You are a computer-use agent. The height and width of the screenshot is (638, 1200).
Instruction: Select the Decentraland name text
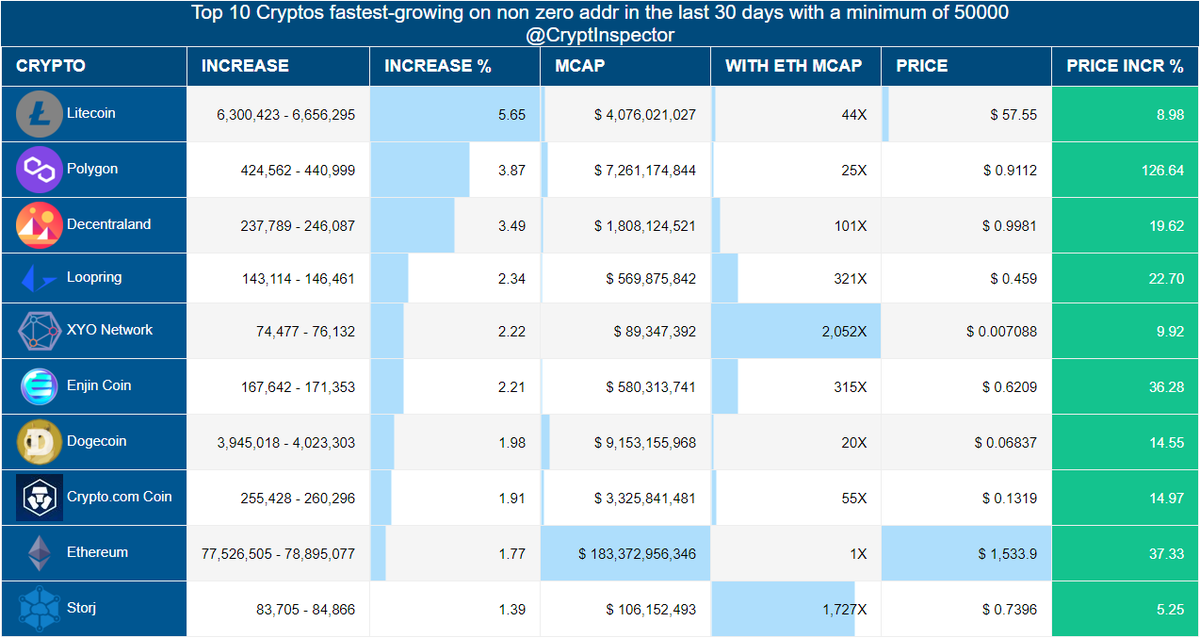point(109,224)
